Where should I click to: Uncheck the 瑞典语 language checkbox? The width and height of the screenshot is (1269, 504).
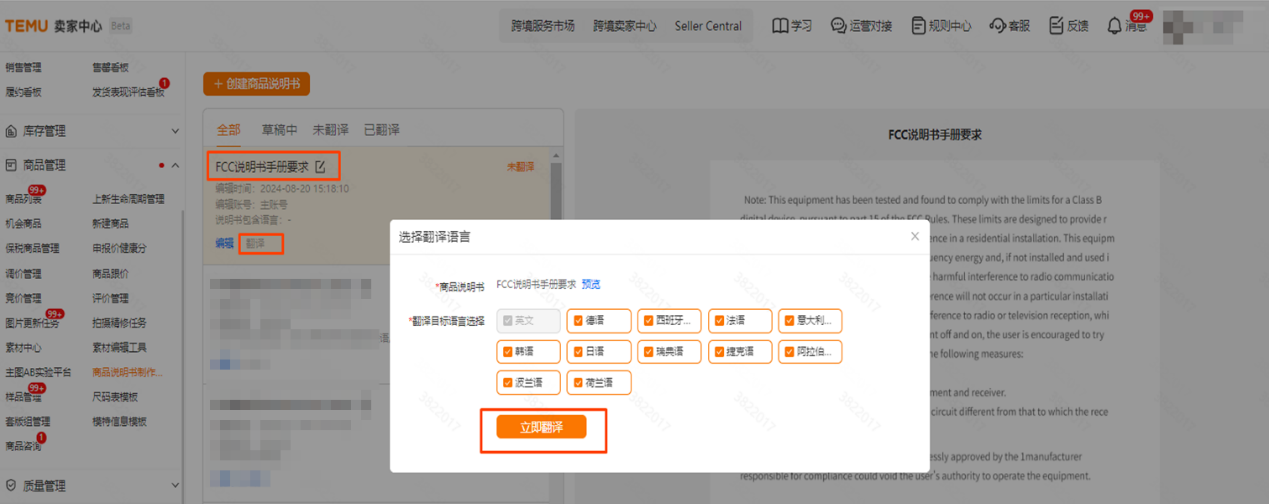click(648, 352)
